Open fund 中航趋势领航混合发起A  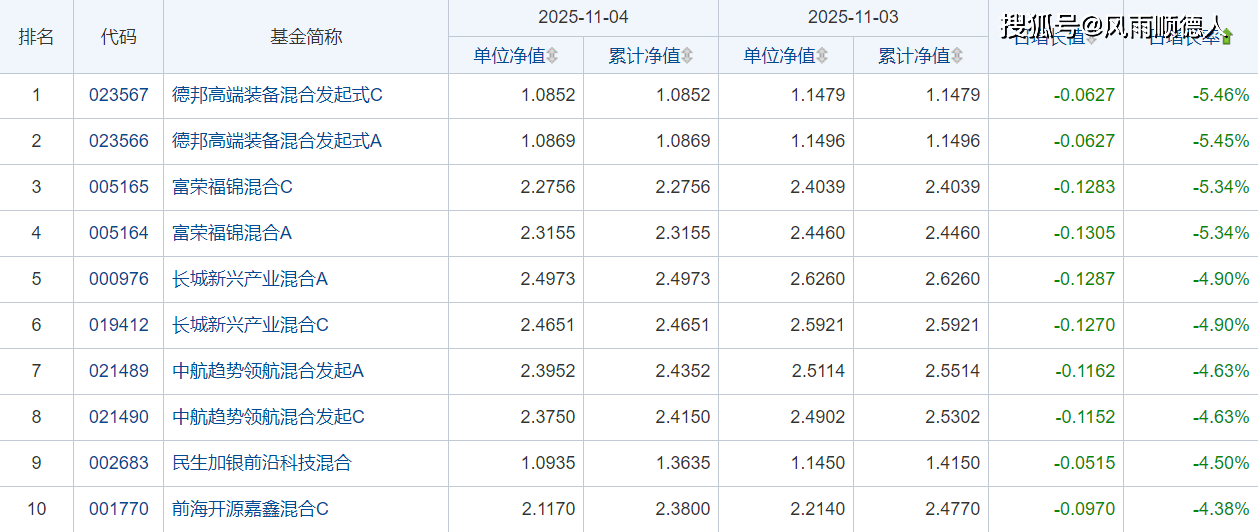click(268, 371)
